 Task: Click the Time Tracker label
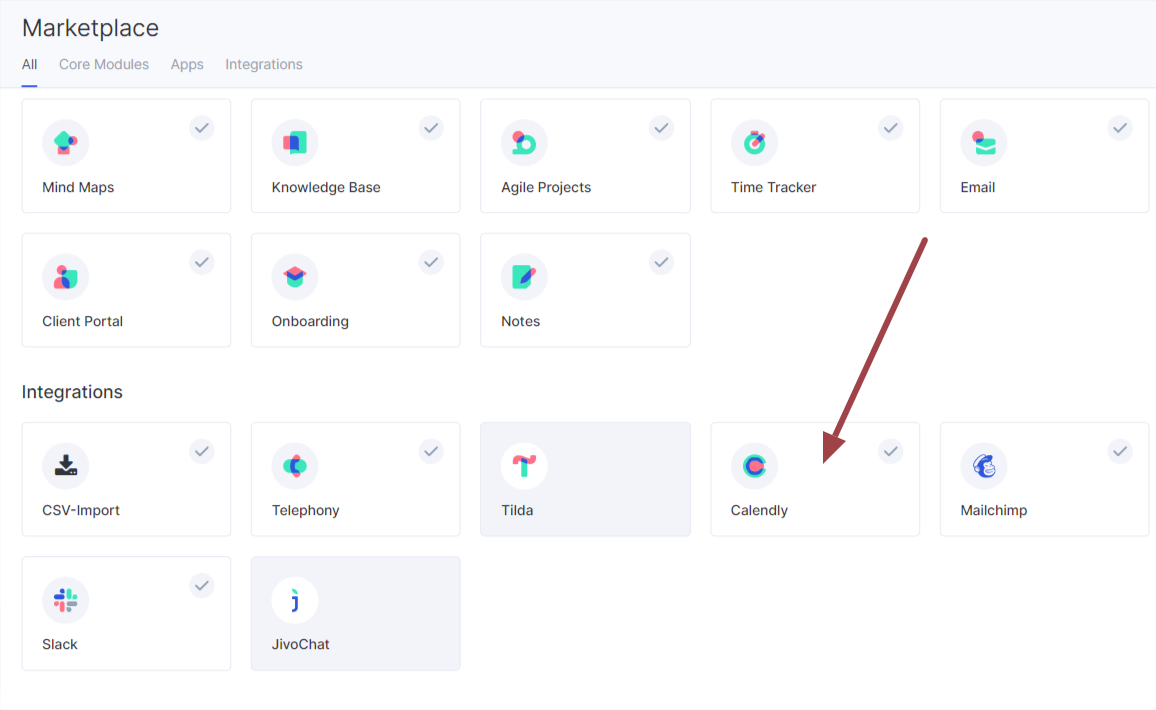click(773, 187)
